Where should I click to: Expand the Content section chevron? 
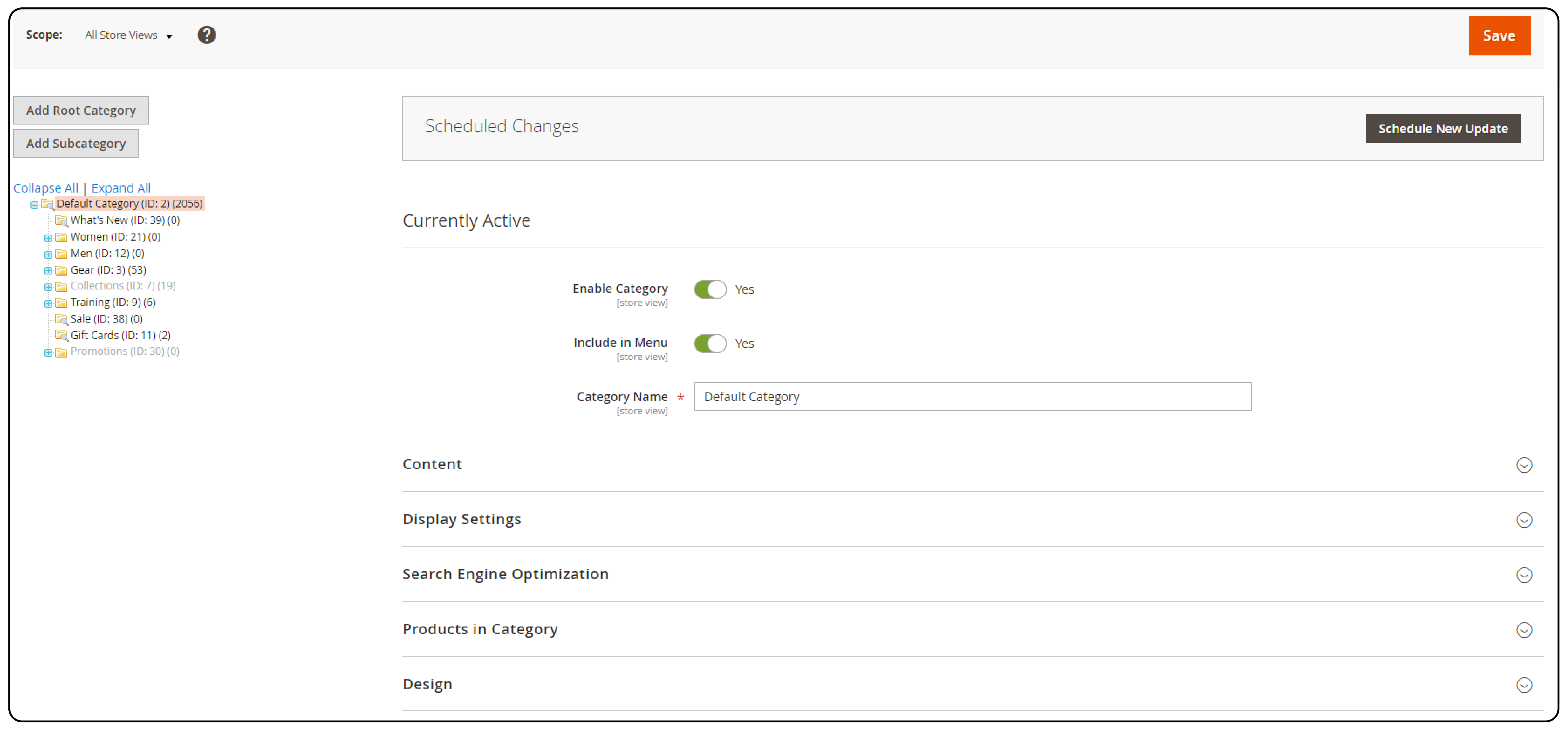[x=1524, y=465]
